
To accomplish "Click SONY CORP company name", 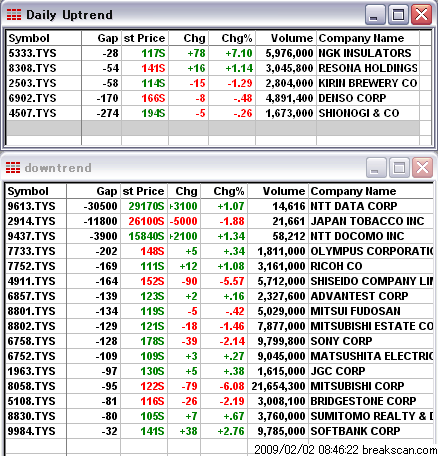I will [341, 341].
